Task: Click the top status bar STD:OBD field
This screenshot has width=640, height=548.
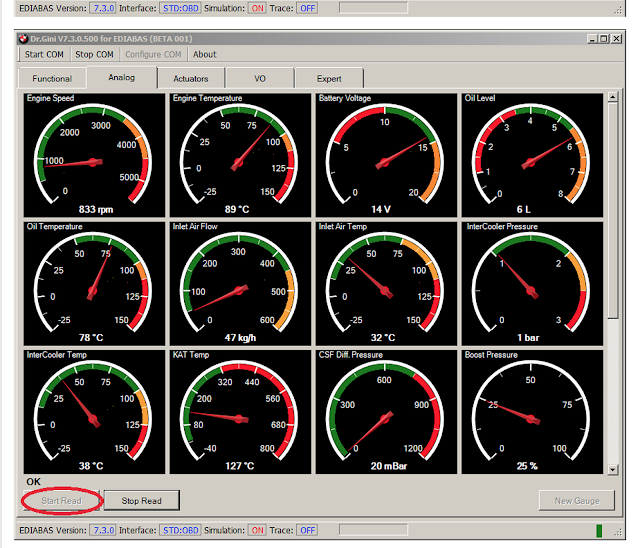Action: [x=180, y=8]
